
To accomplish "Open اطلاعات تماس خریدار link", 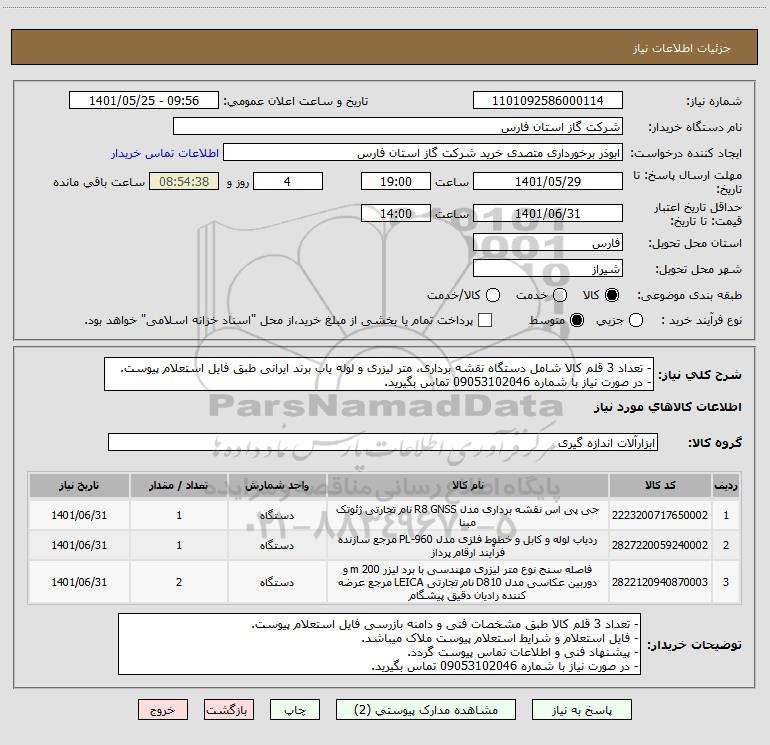I will tap(165, 153).
